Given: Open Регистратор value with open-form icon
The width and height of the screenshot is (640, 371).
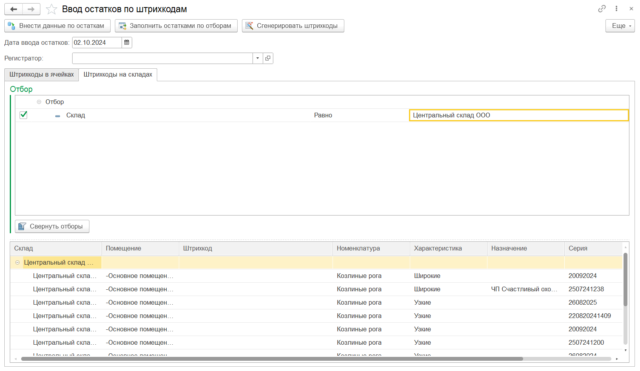Looking at the screenshot, I should (268, 58).
